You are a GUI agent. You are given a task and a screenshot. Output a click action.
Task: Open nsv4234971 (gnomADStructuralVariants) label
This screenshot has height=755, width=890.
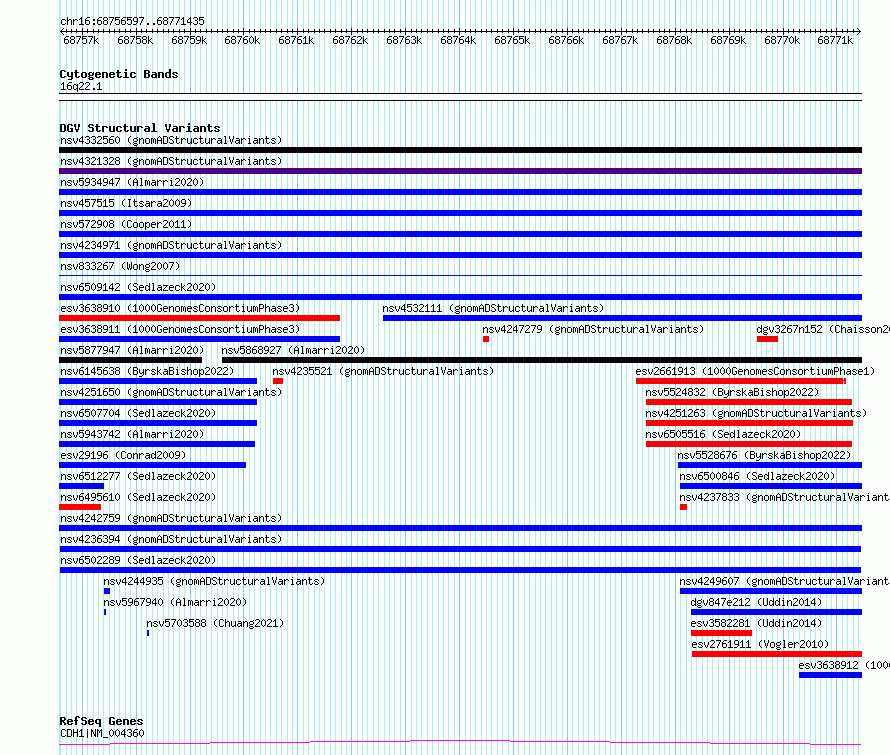click(171, 245)
